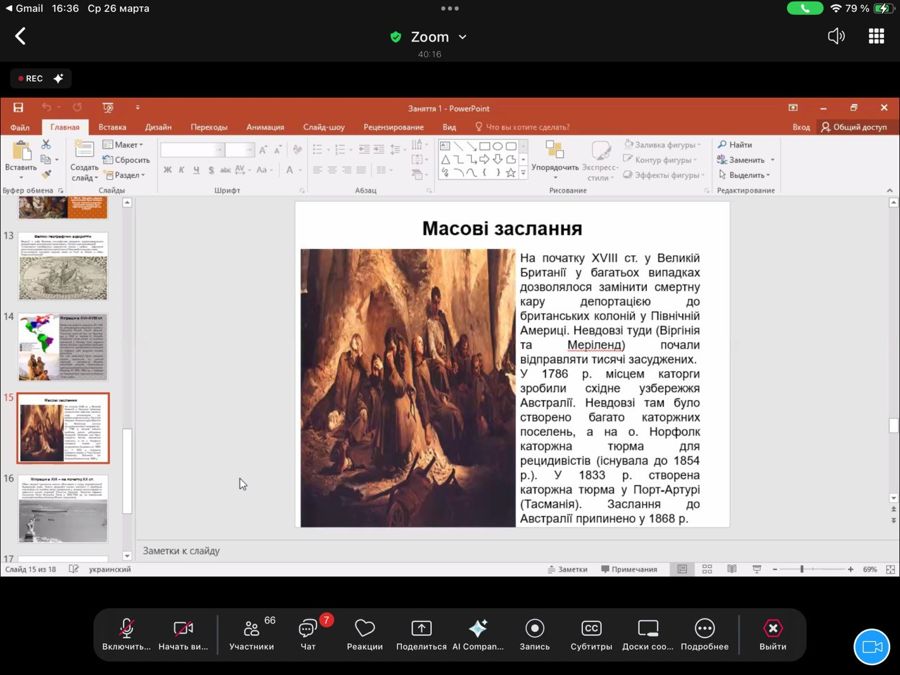This screenshot has height=675, width=900.
Task: Click the Cut scissors icon
Action: tap(46, 145)
